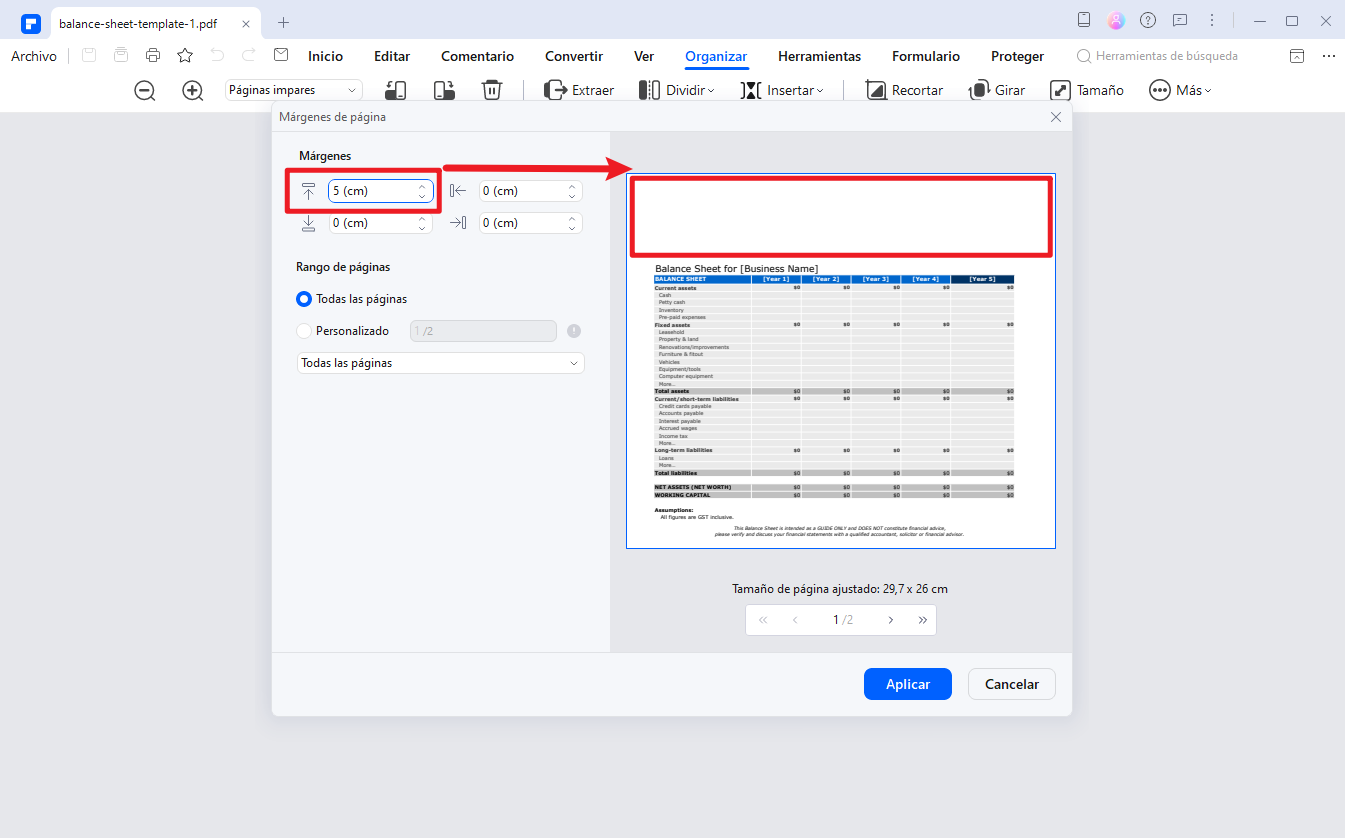
Task: Select the Zoom in tool
Action: click(x=192, y=90)
